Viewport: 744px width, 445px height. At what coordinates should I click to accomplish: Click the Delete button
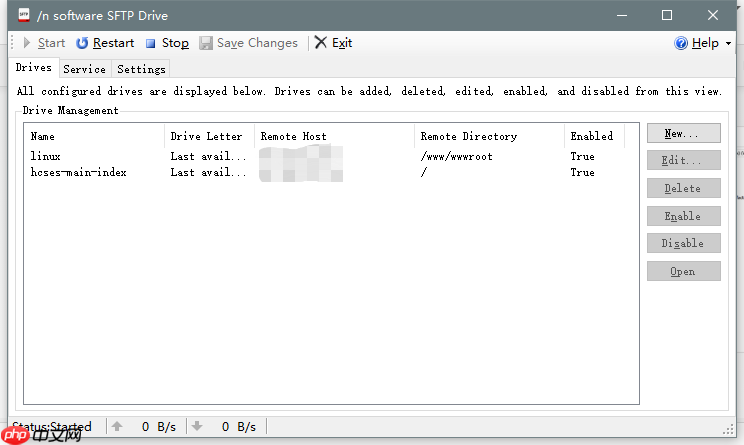coord(684,188)
